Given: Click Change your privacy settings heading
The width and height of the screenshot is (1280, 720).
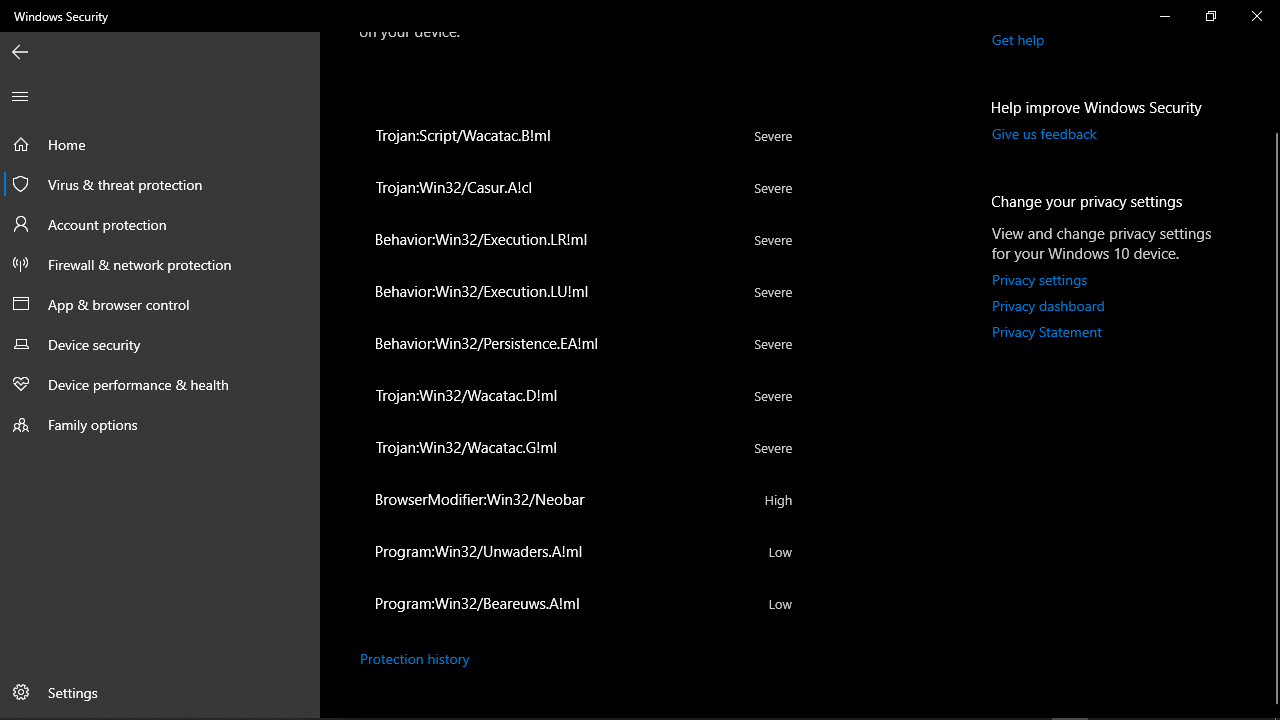Looking at the screenshot, I should [1087, 202].
